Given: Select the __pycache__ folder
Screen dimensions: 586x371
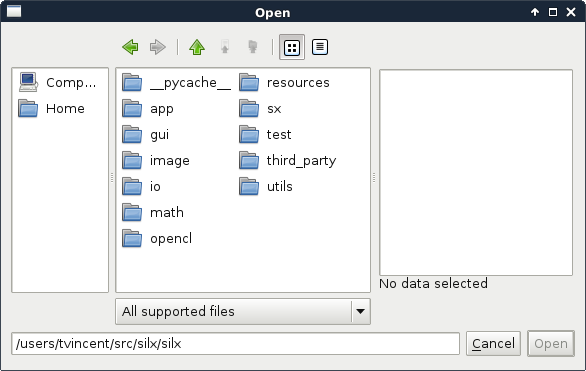Looking at the screenshot, I should coord(176,83).
